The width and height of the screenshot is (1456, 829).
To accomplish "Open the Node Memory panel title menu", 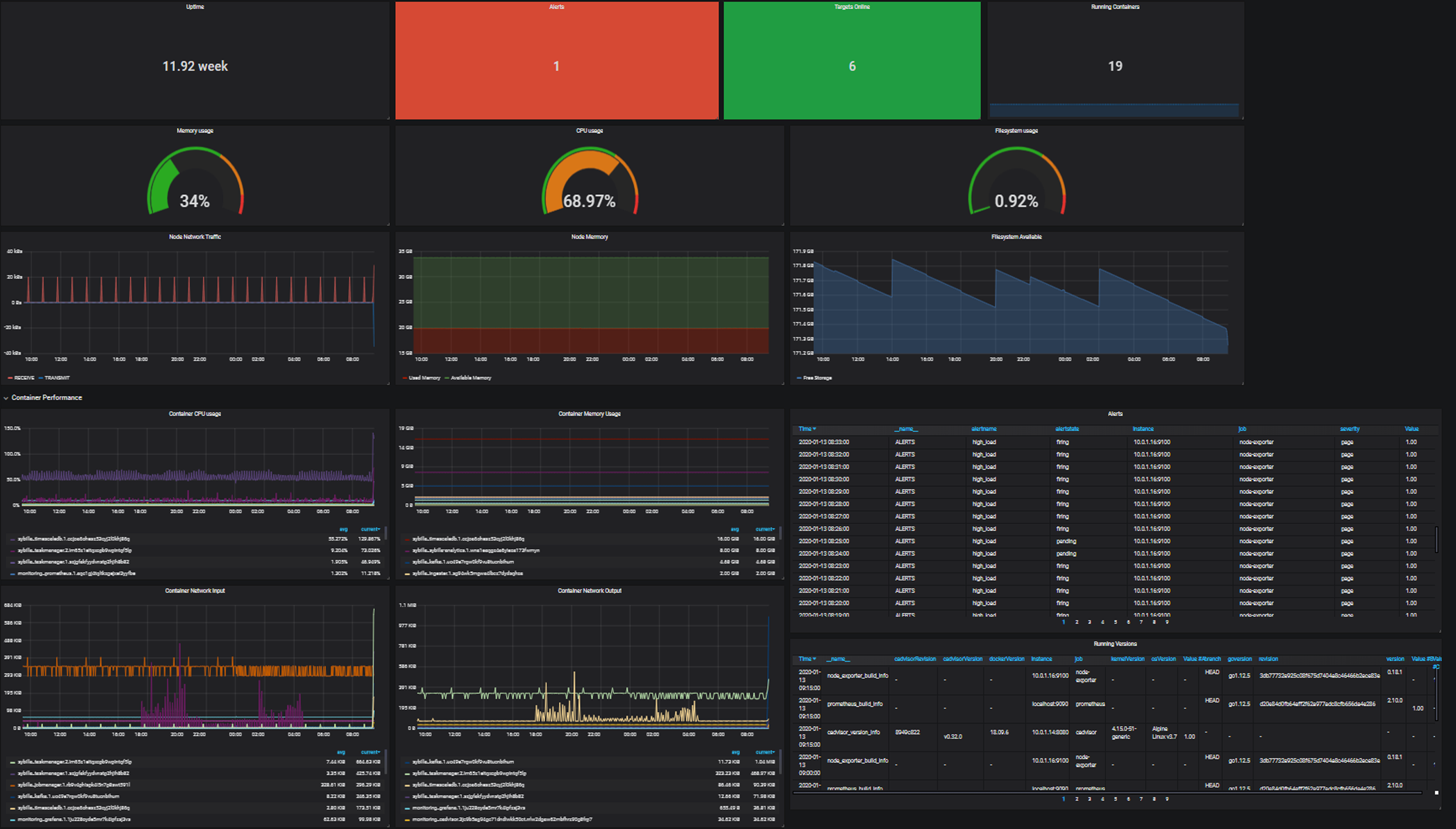I will pyautogui.click(x=590, y=237).
